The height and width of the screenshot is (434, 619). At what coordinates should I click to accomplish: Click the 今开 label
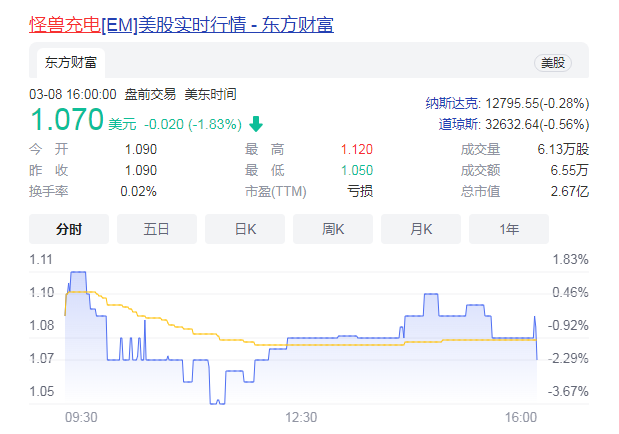tap(49, 150)
